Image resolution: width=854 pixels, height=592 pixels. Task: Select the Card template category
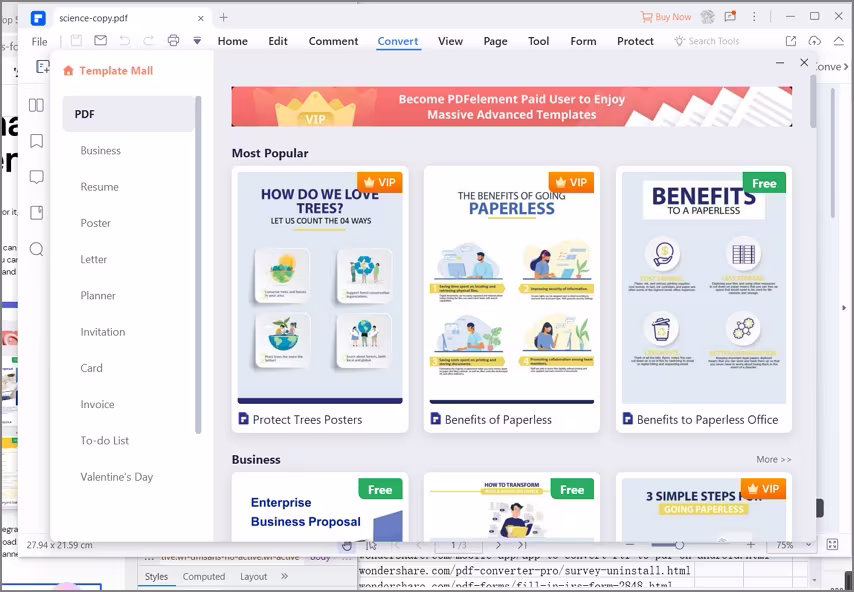[x=92, y=368]
